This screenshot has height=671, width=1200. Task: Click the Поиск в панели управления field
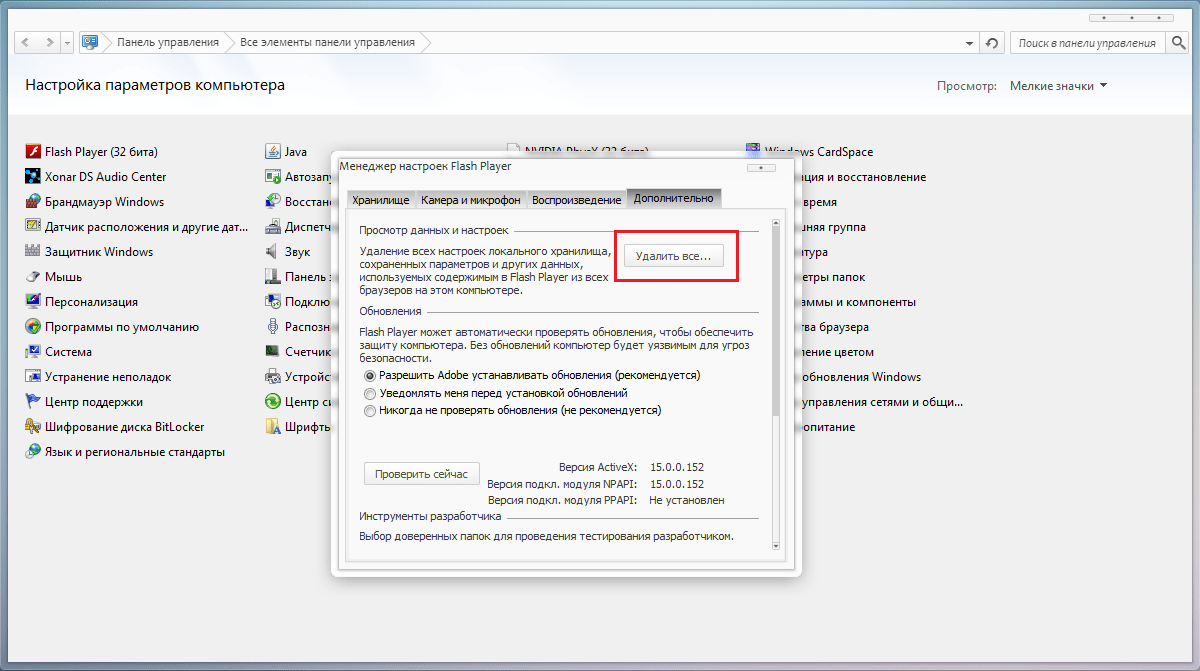click(x=1087, y=43)
